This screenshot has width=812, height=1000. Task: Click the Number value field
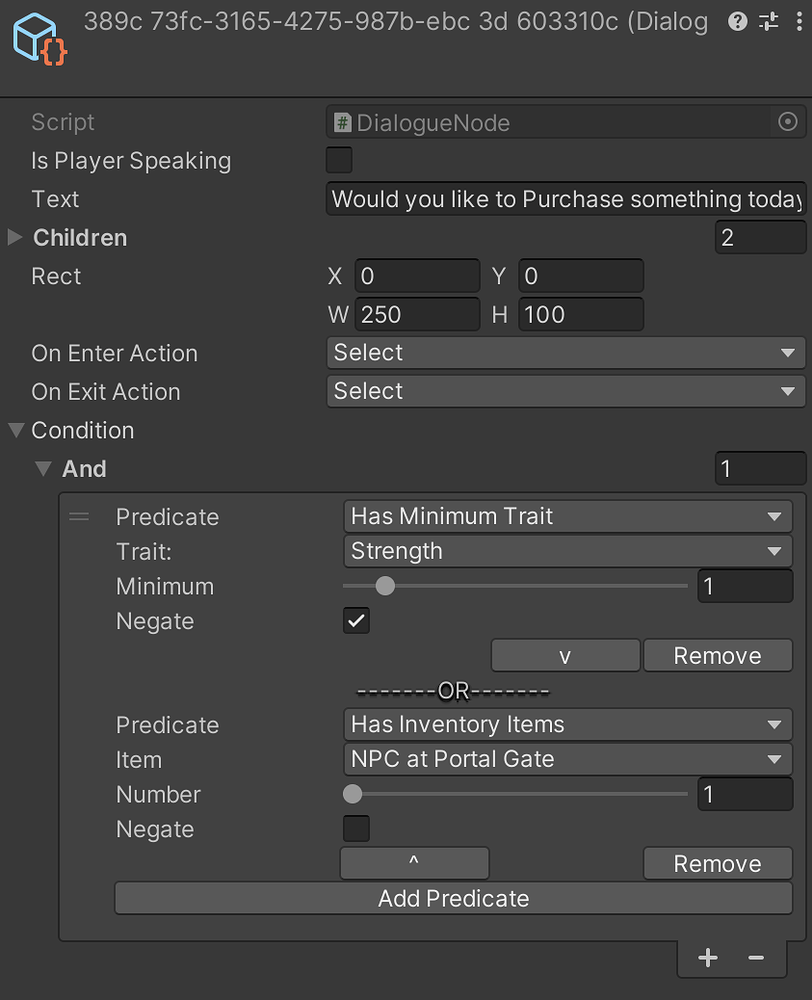click(745, 794)
